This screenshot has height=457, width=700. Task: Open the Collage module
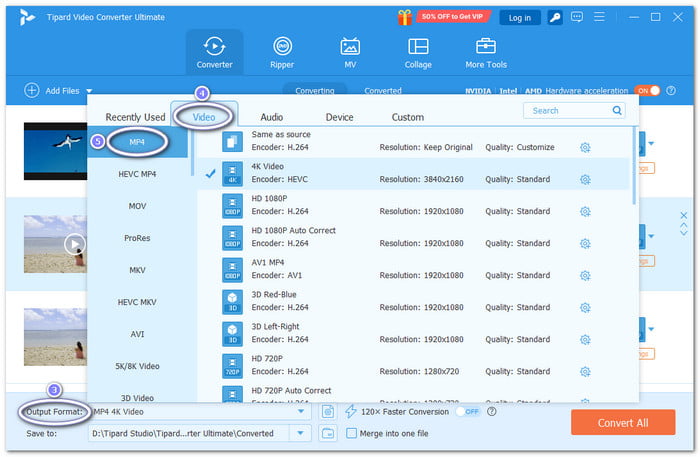click(418, 53)
